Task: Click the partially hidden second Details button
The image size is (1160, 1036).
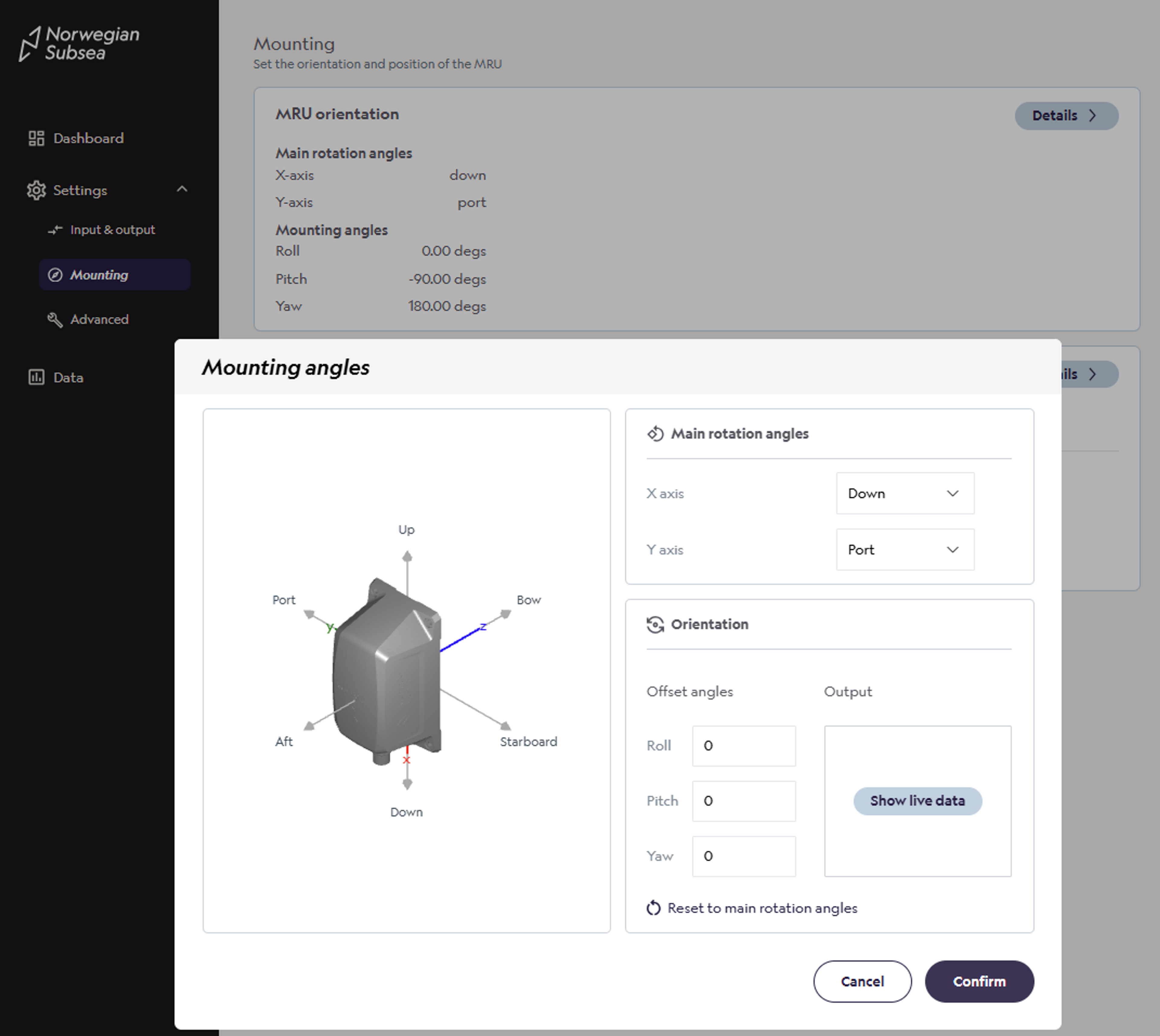Action: pos(1089,374)
